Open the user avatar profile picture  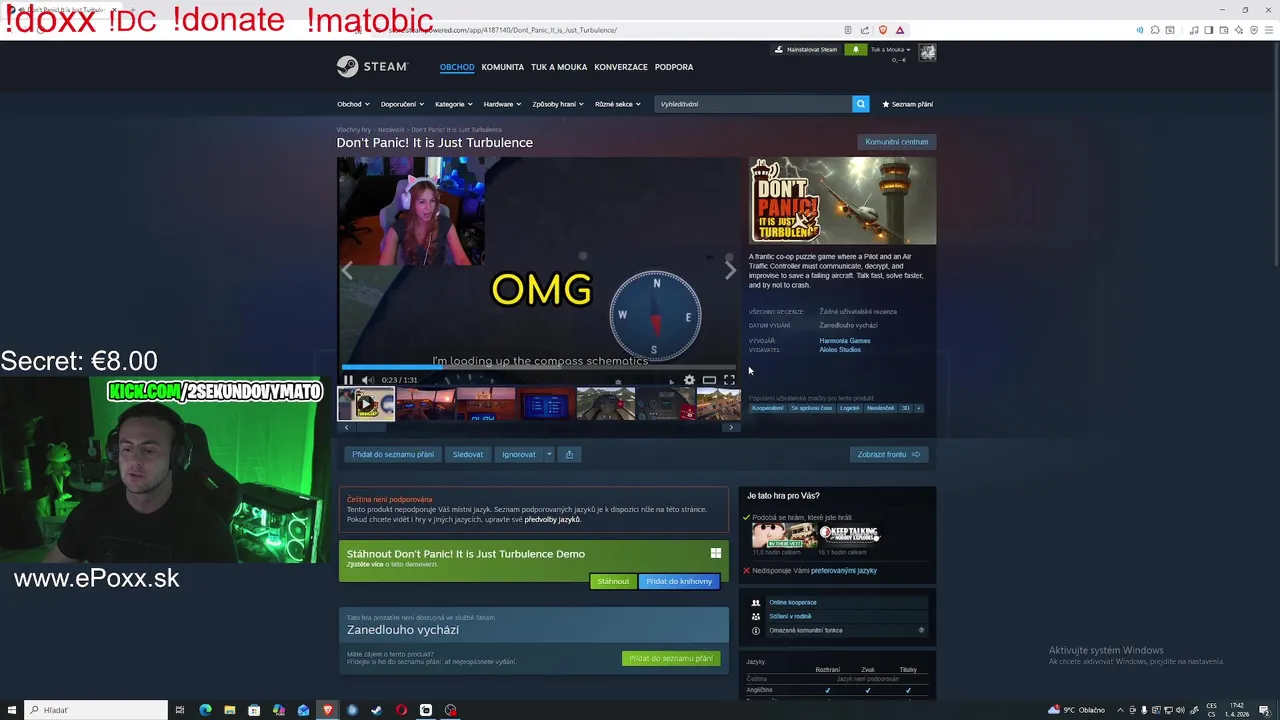tap(928, 52)
